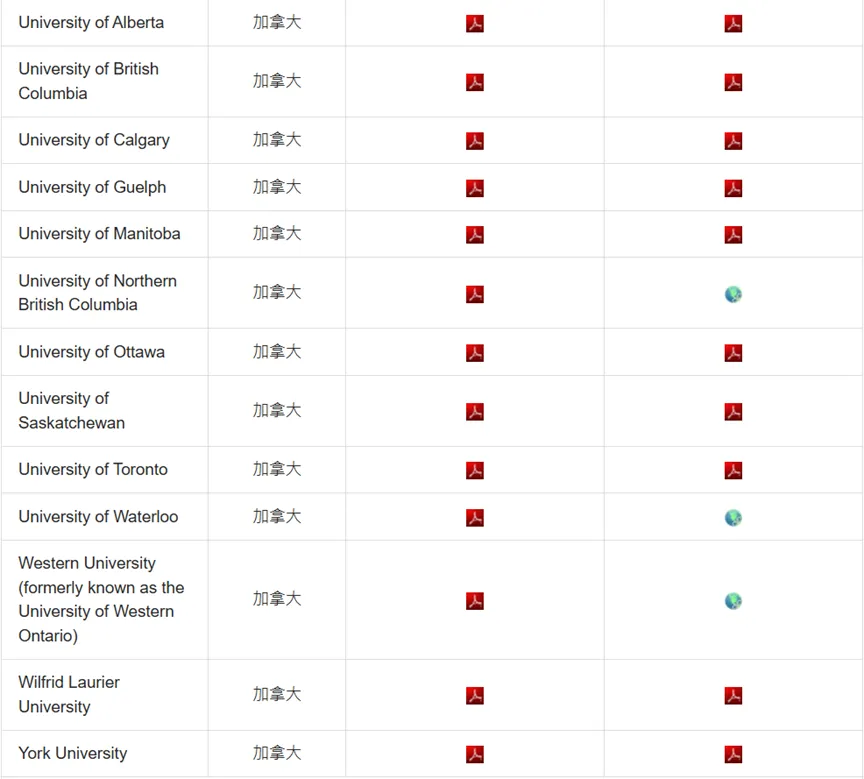Screen dimensions: 864x779
Task: Click York University second-column PDF icon
Action: tap(733, 754)
